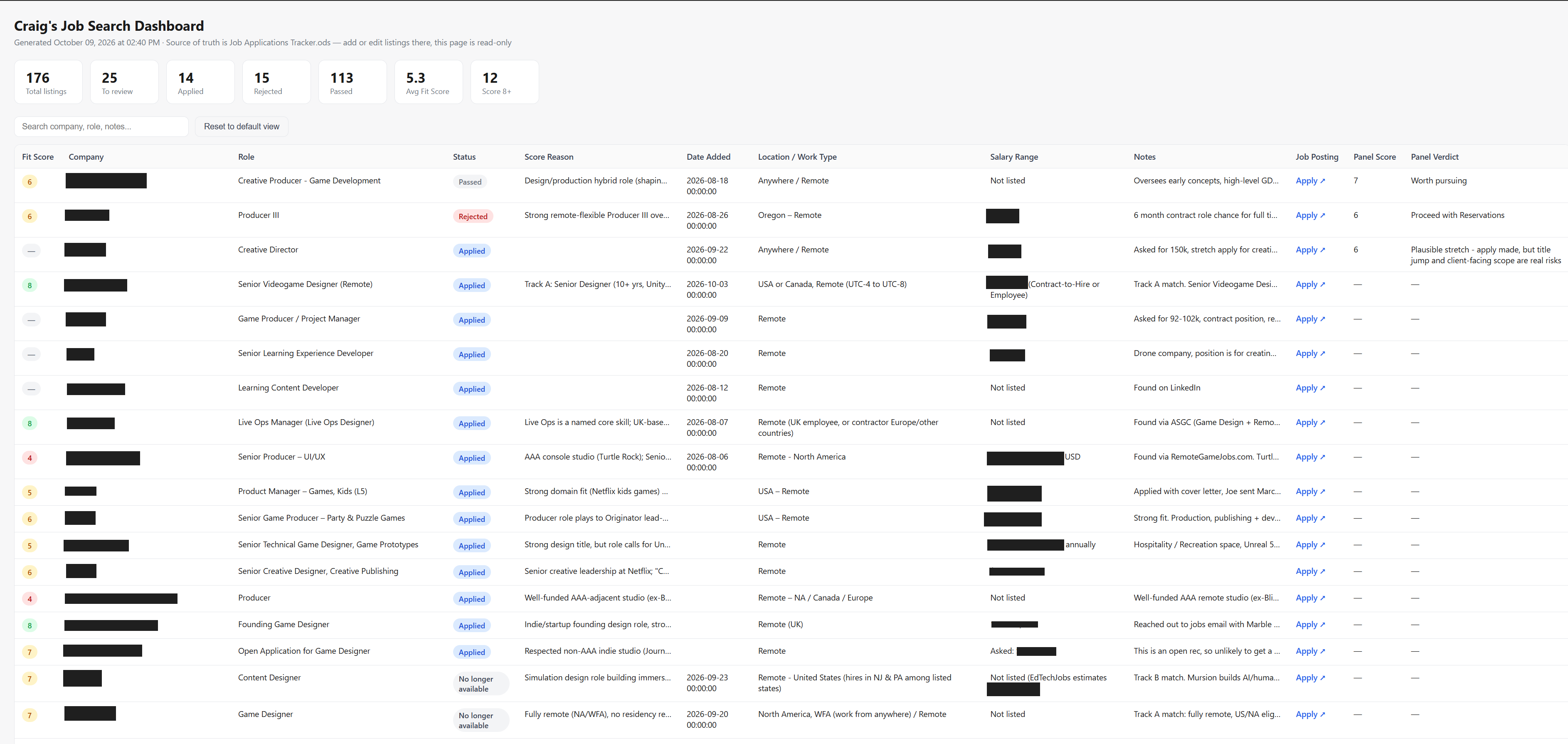Open Apply link for Creative Director row

1310,250
